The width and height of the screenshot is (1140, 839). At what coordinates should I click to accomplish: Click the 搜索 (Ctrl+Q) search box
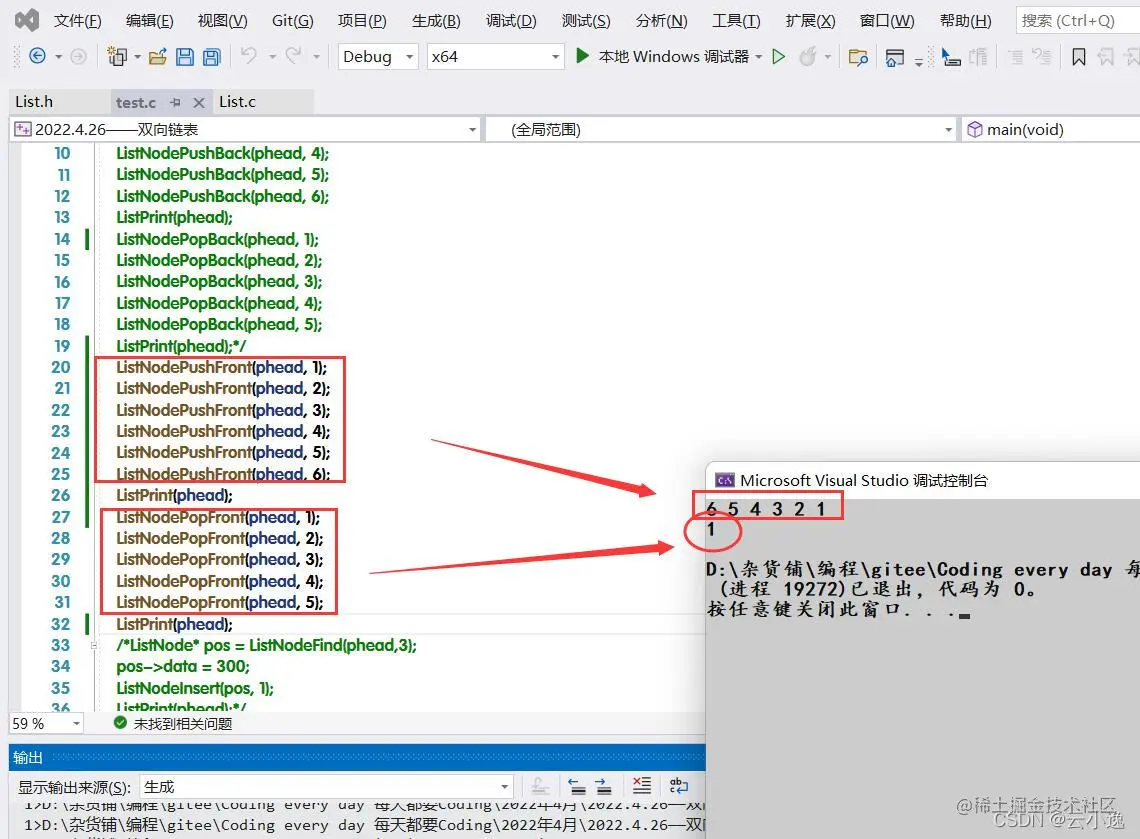point(1077,20)
